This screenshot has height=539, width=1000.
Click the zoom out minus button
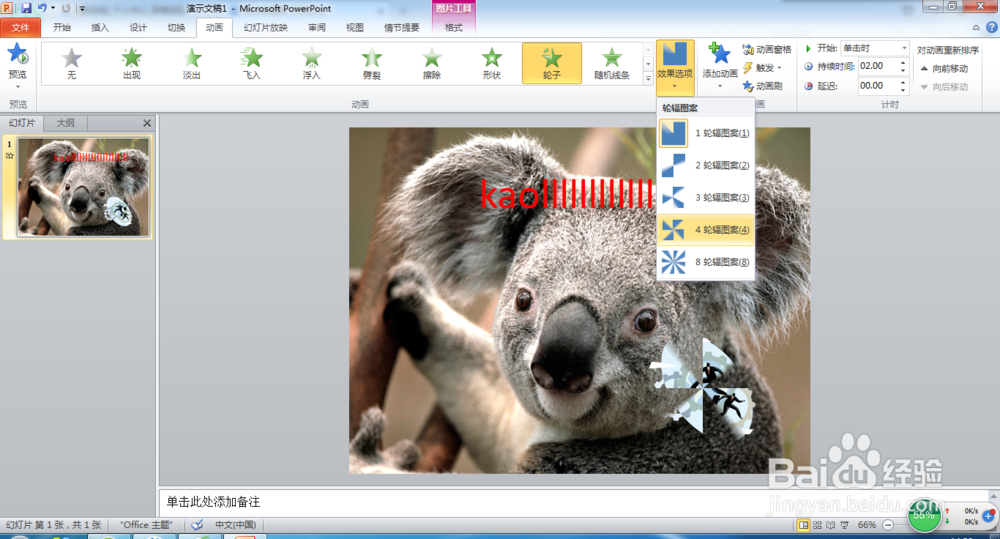pos(888,525)
